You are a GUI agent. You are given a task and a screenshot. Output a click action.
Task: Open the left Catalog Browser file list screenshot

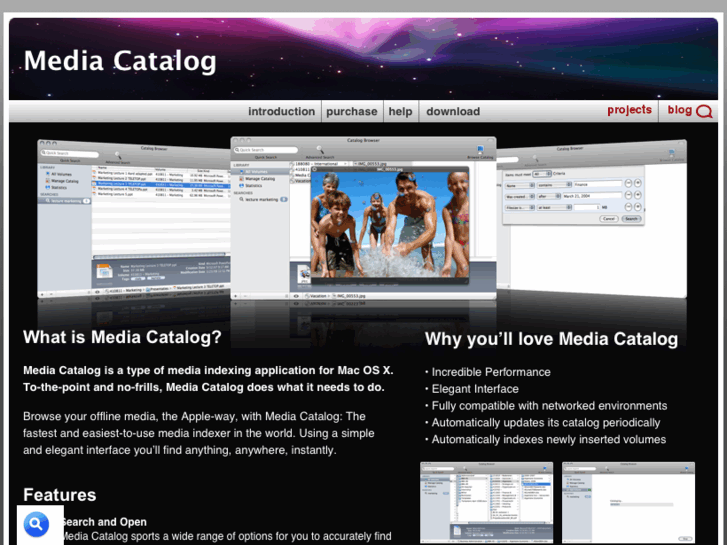point(134,219)
